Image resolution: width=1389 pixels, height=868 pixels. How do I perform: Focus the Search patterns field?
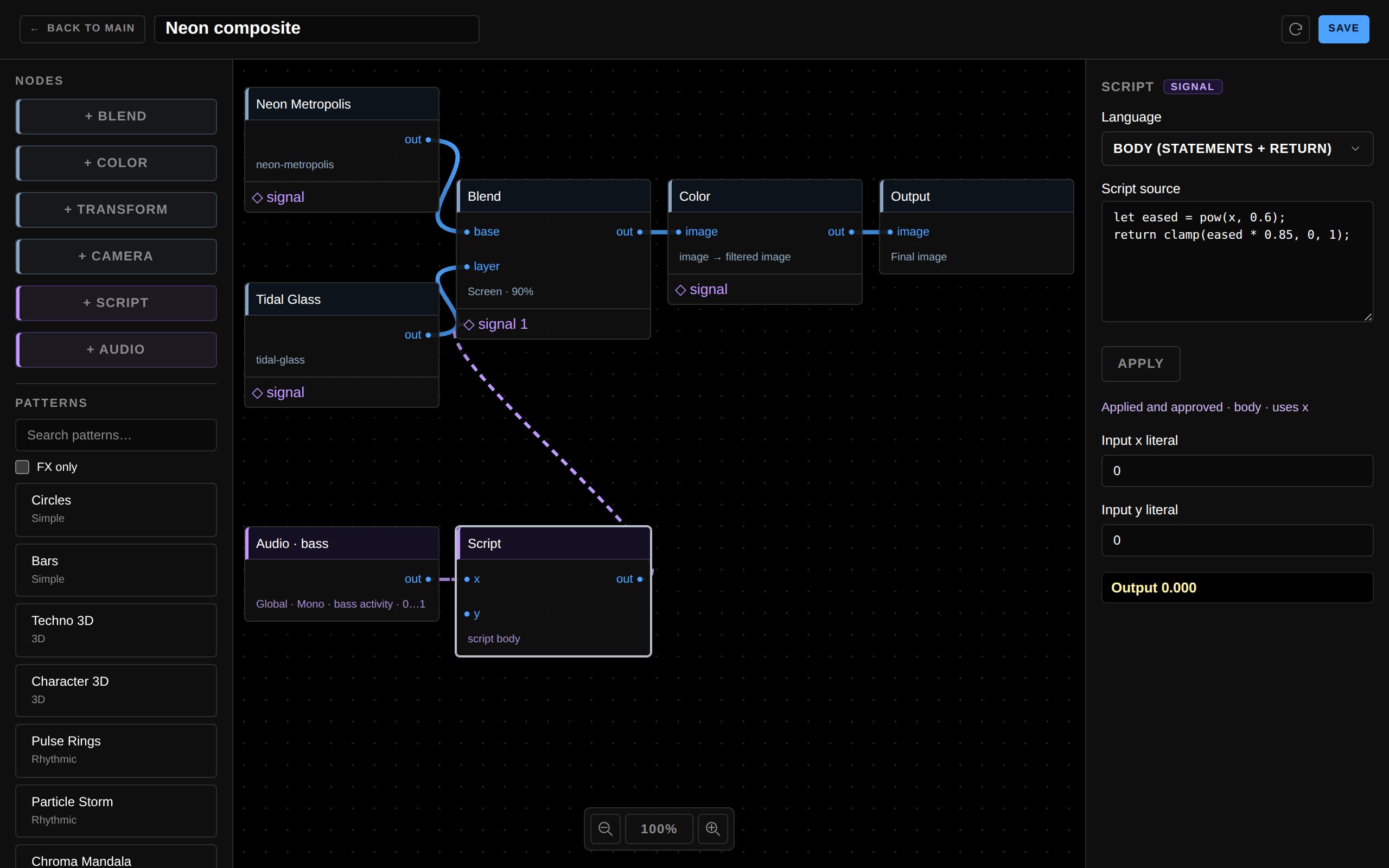click(116, 435)
